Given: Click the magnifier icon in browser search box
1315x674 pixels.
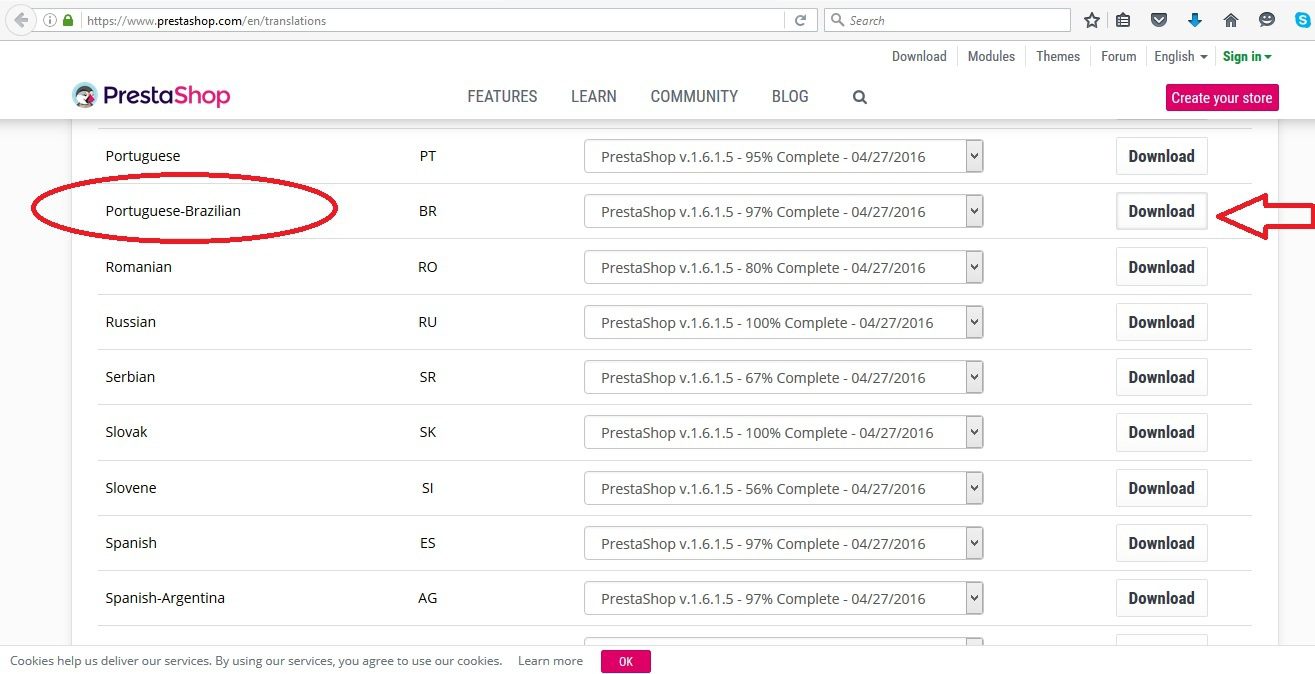Looking at the screenshot, I should click(837, 20).
